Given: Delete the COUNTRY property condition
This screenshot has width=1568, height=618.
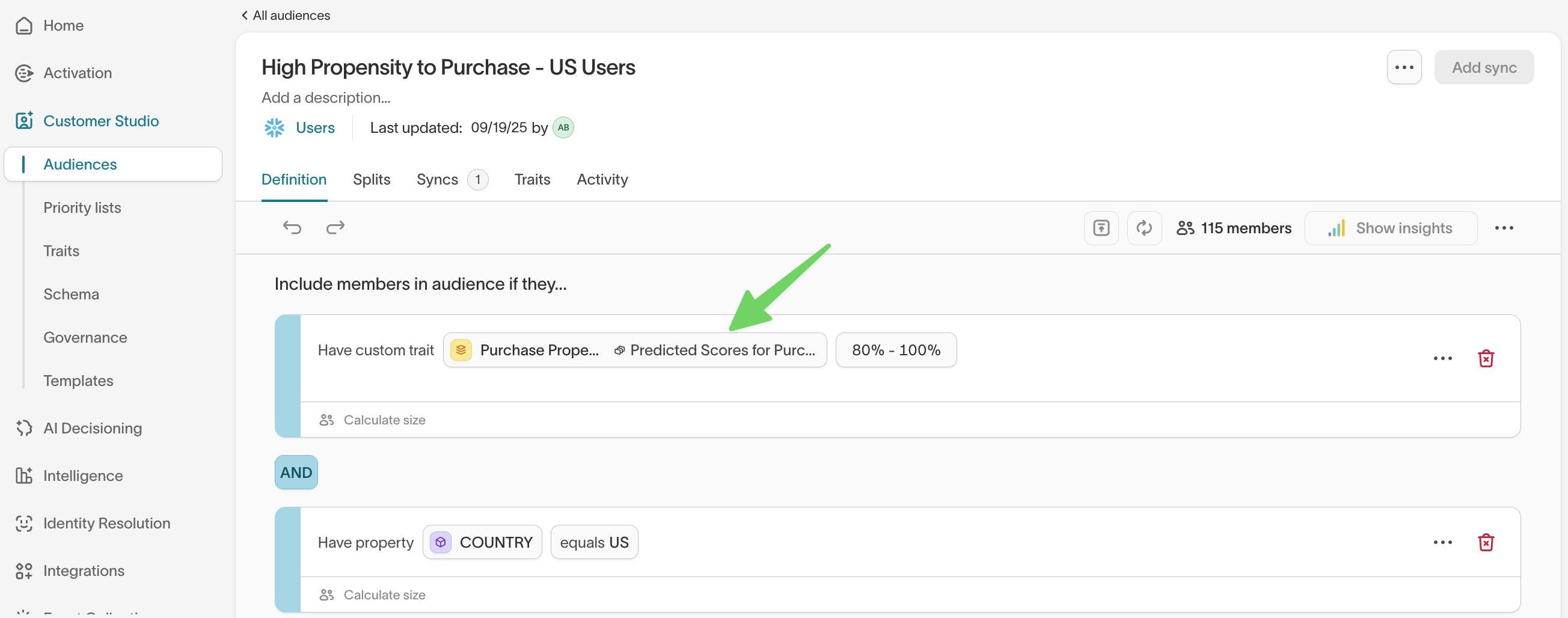Looking at the screenshot, I should click(x=1485, y=542).
